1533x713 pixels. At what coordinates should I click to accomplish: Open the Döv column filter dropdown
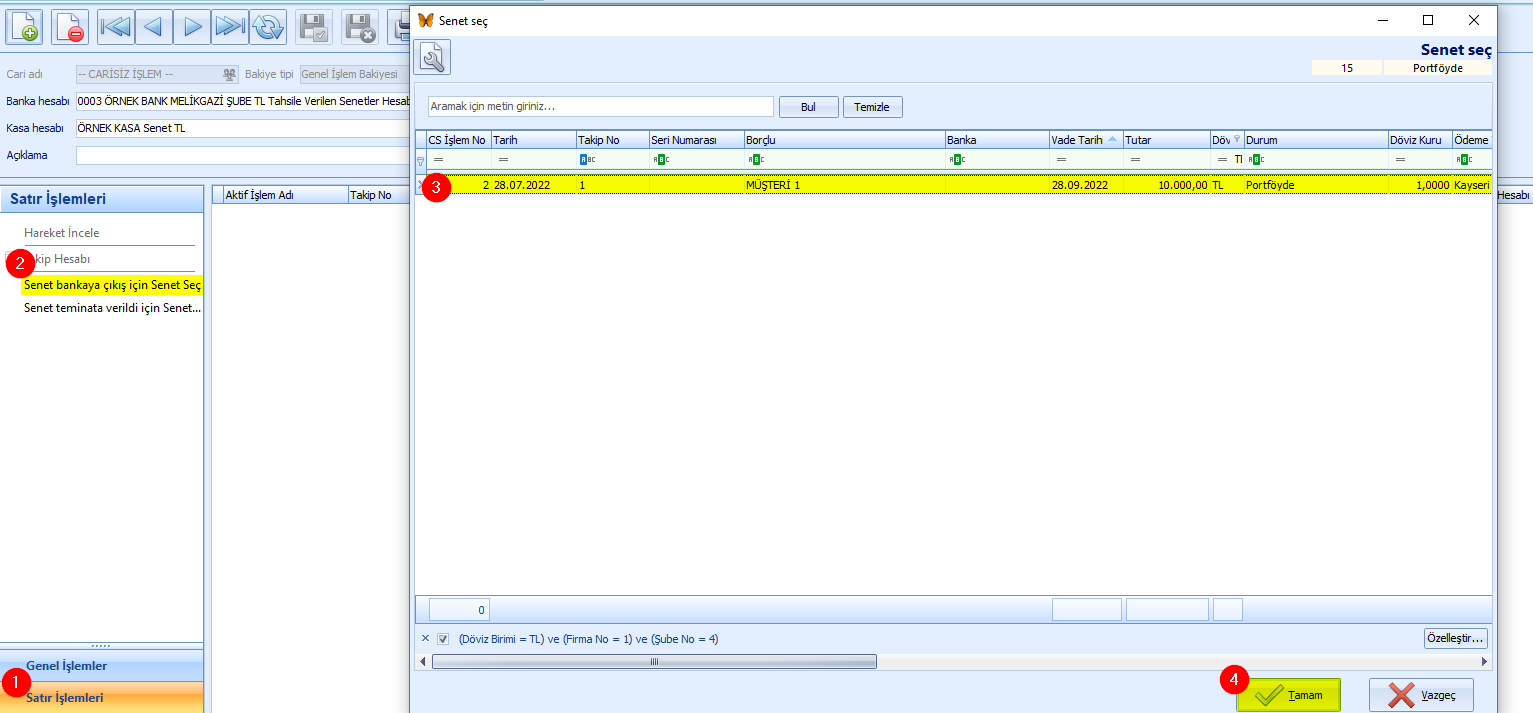coord(1236,140)
